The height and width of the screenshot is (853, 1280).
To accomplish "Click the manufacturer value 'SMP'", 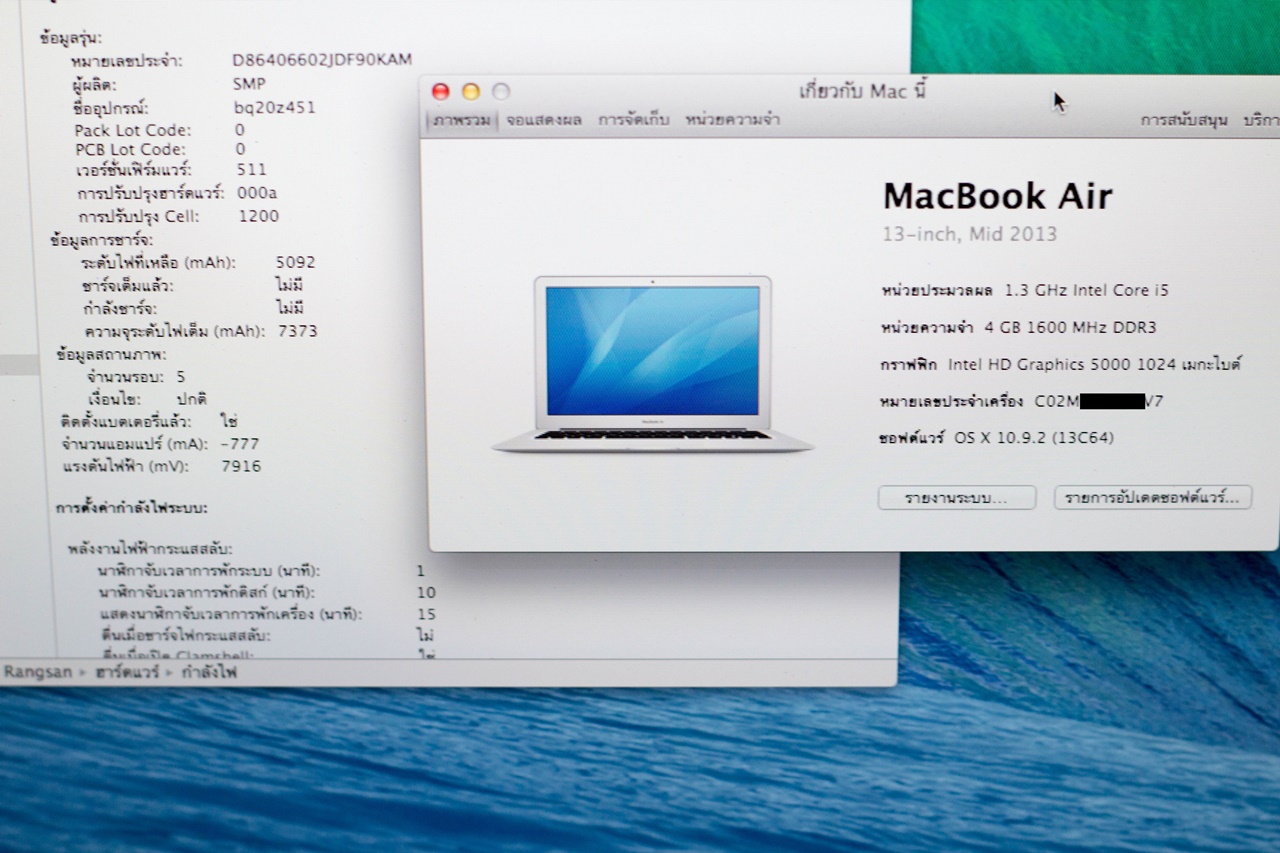I will [249, 84].
